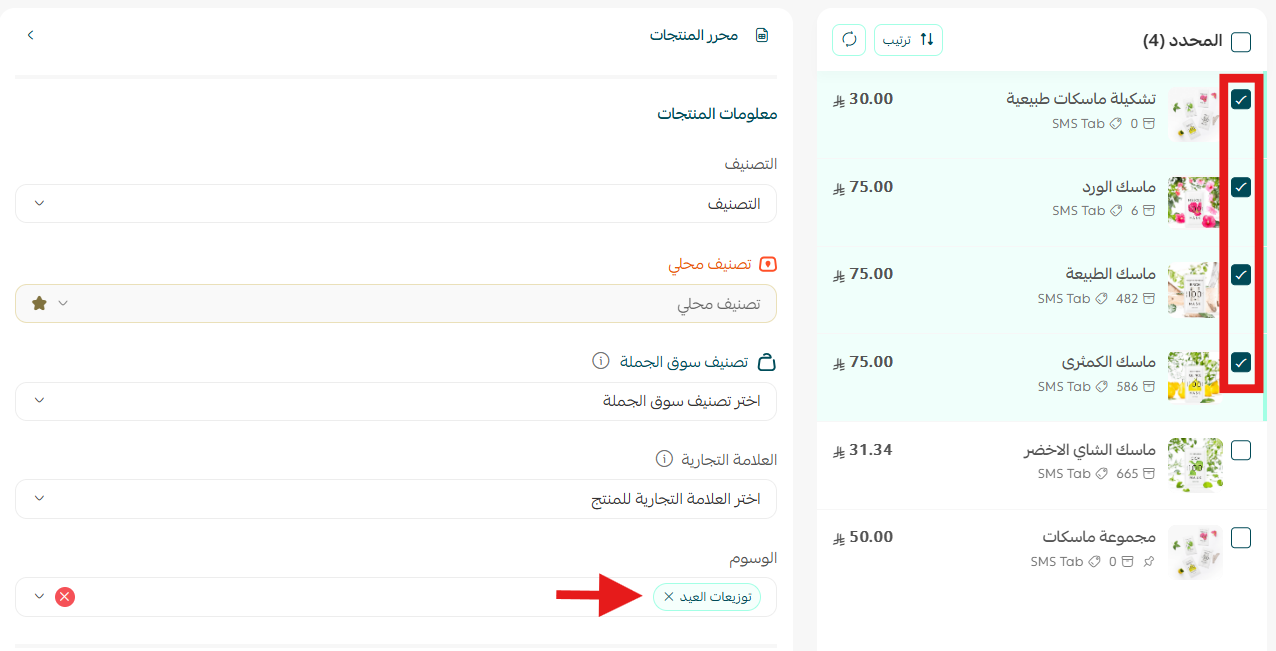
Task: Select the ماسك الشاي الاخضر checkbox
Action: pyautogui.click(x=1241, y=450)
